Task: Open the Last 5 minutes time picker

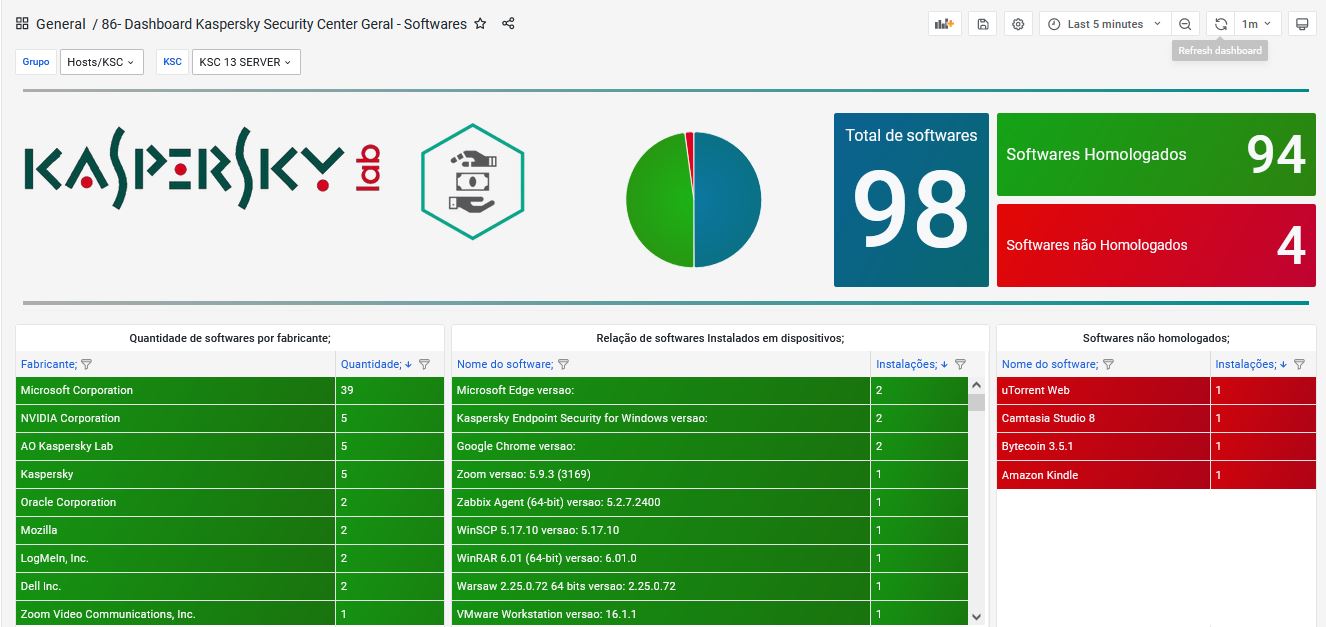Action: tap(1105, 24)
